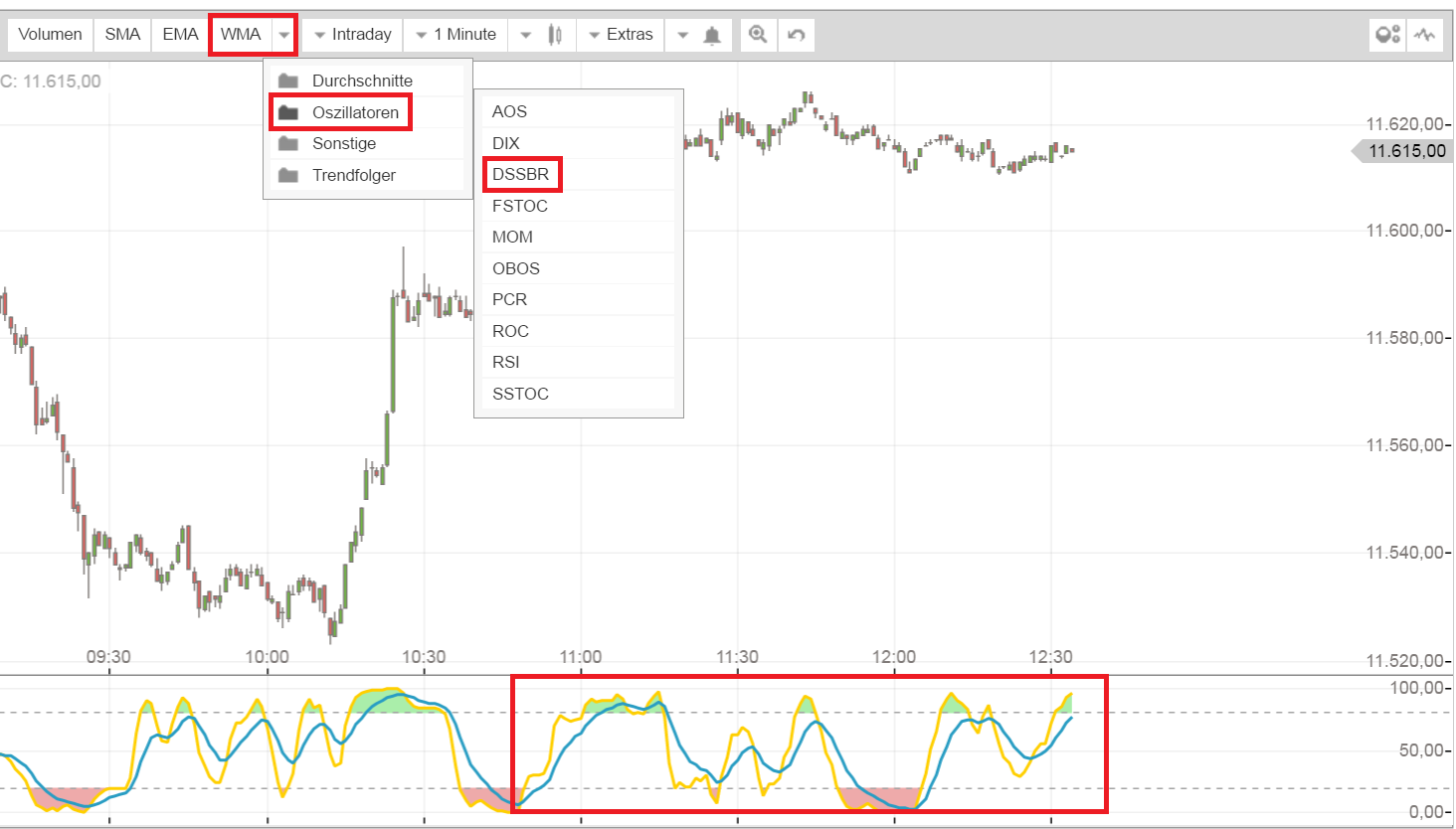Open the 1 Minute timeframe dropdown

[x=454, y=34]
